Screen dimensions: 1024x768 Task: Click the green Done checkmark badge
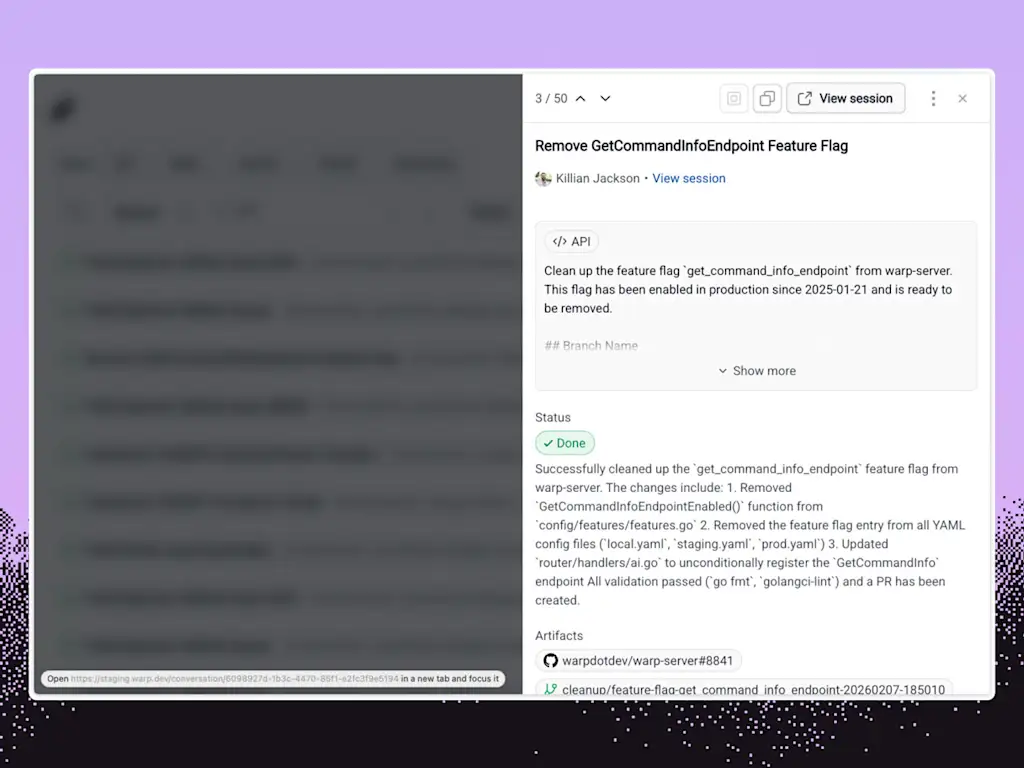pos(564,442)
